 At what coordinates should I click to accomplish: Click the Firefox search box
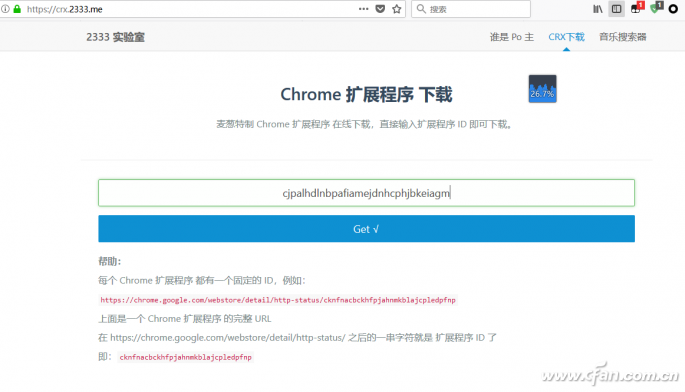[x=471, y=9]
